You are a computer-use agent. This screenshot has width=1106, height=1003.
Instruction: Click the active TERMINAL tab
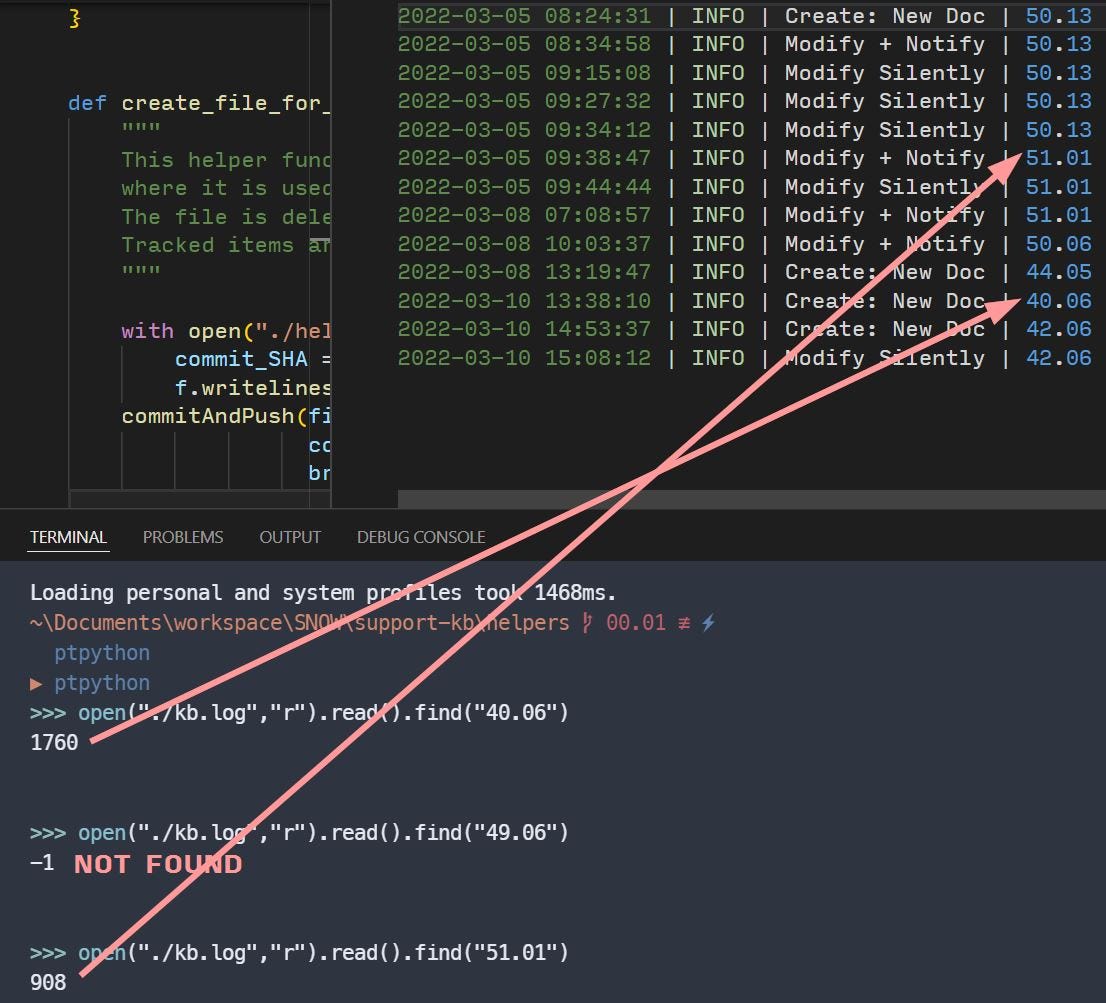click(67, 537)
